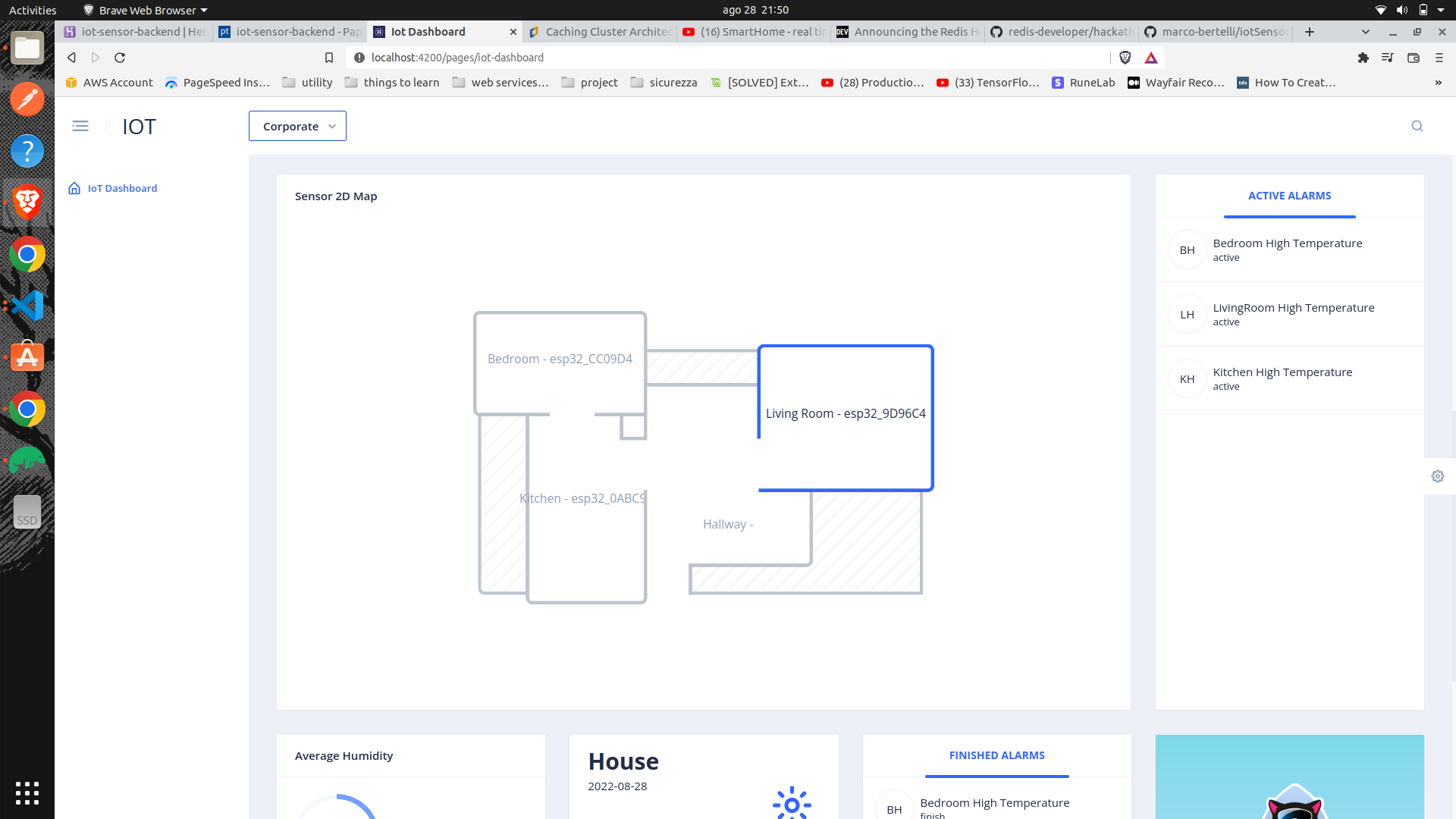Show hidden bookmarks with chevron
1456x819 pixels.
coord(1438,83)
